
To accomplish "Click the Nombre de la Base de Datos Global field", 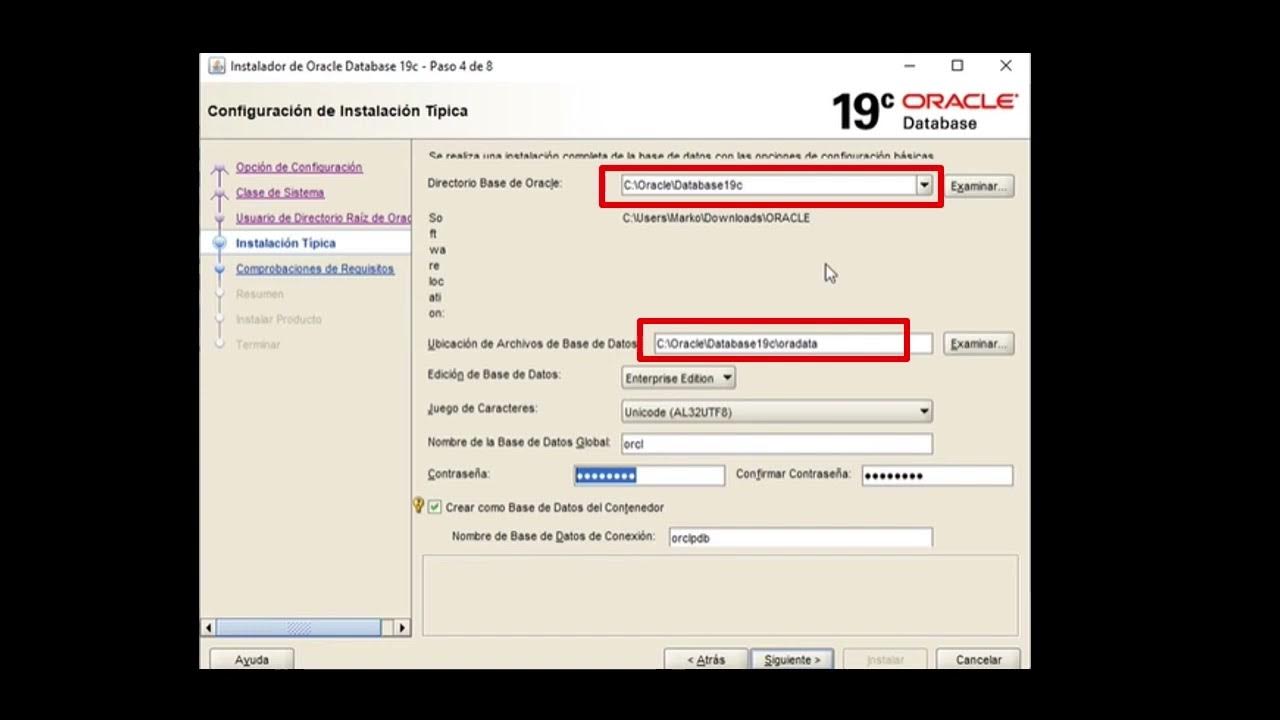I will coord(777,443).
